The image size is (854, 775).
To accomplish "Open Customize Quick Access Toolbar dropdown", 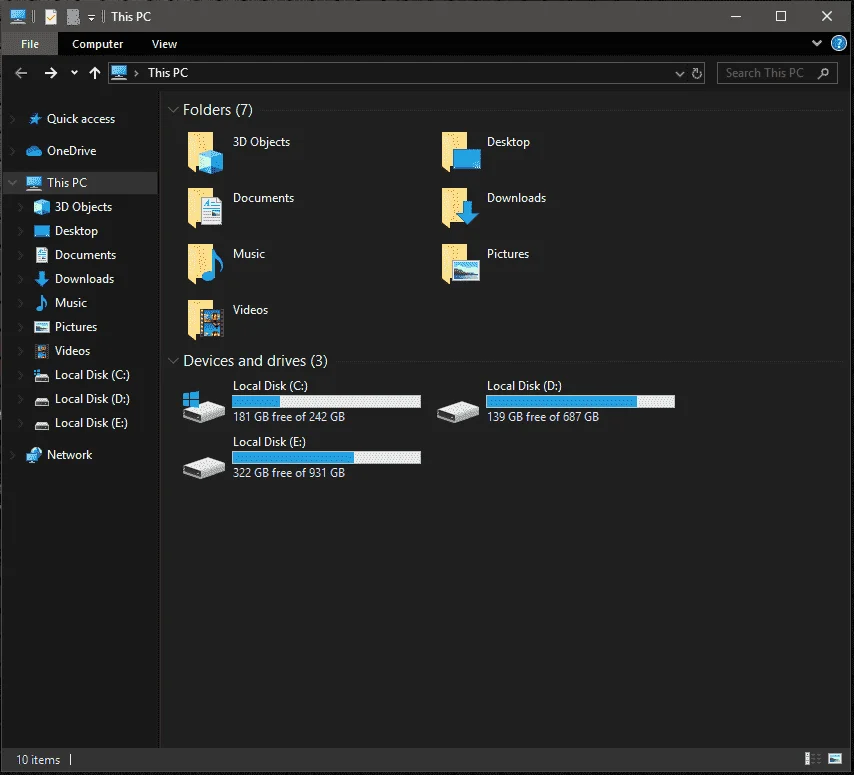I will pos(92,18).
